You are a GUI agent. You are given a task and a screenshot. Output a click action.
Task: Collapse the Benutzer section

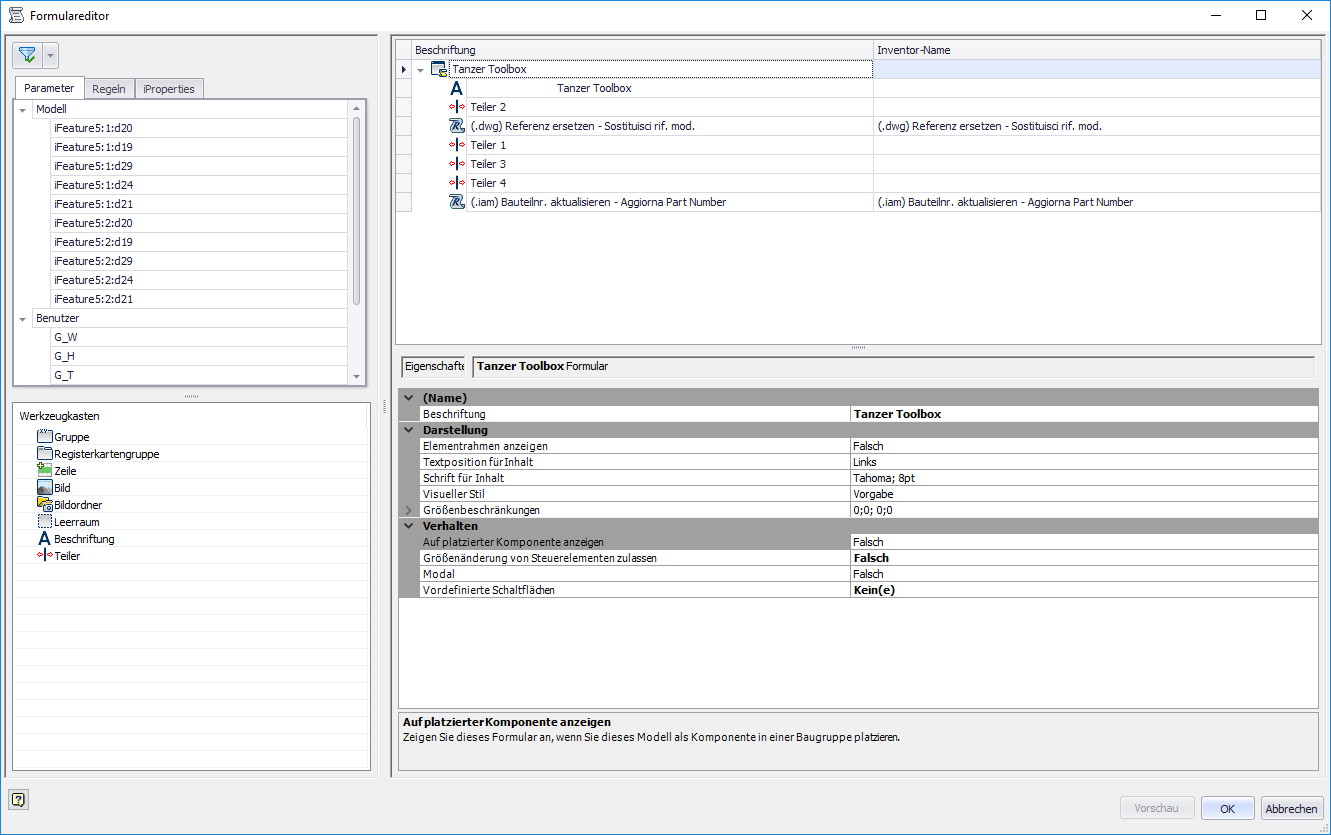tap(22, 317)
